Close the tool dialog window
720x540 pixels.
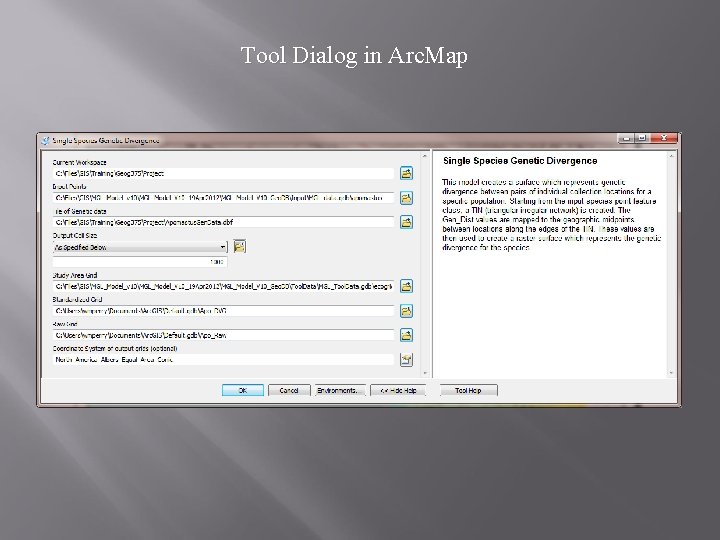point(664,138)
